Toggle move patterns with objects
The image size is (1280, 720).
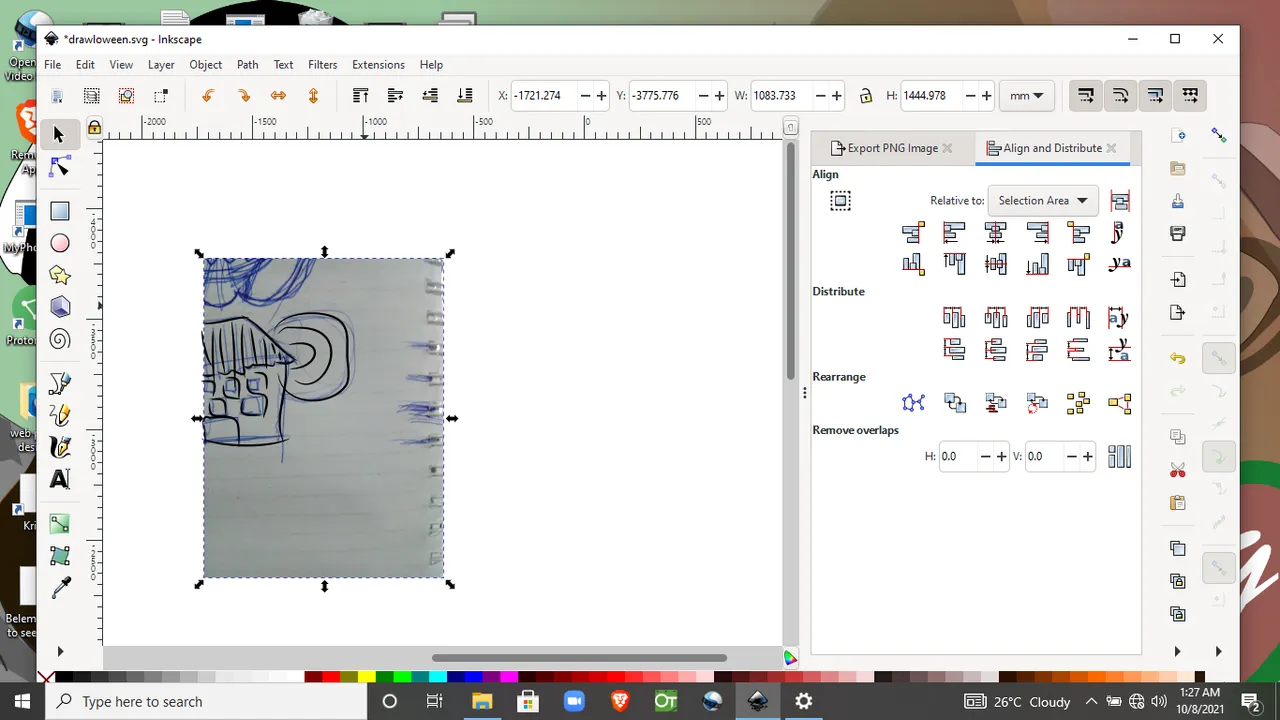pyautogui.click(x=1190, y=96)
